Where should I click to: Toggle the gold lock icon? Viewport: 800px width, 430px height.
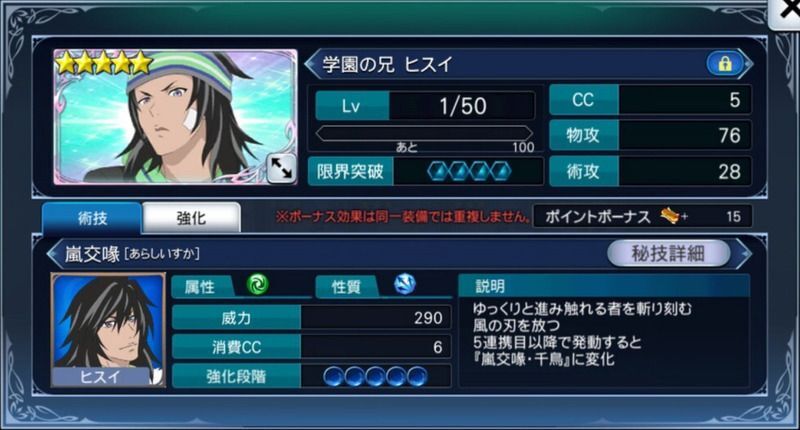pyautogui.click(x=724, y=64)
